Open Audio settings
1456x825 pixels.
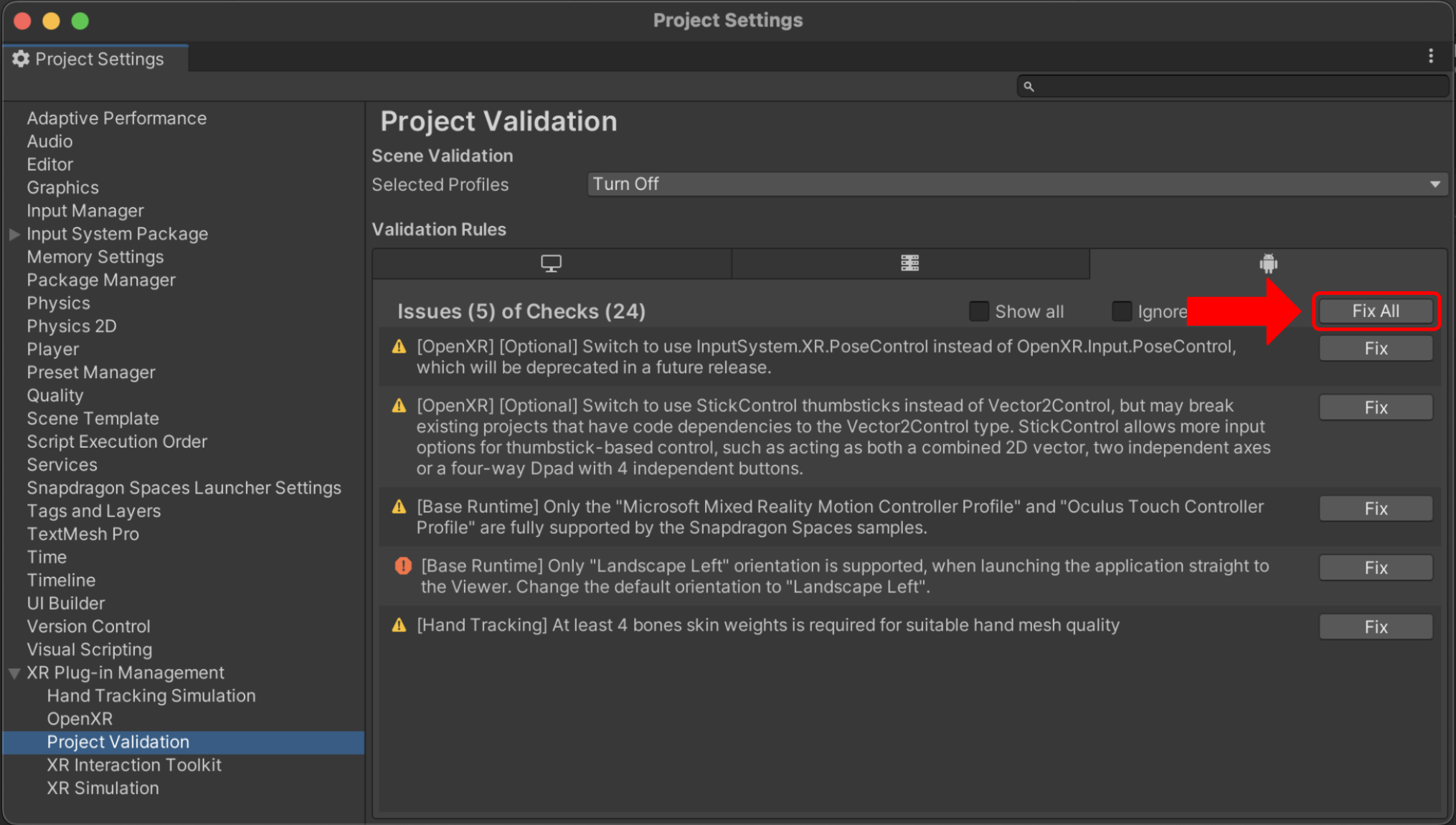49,141
